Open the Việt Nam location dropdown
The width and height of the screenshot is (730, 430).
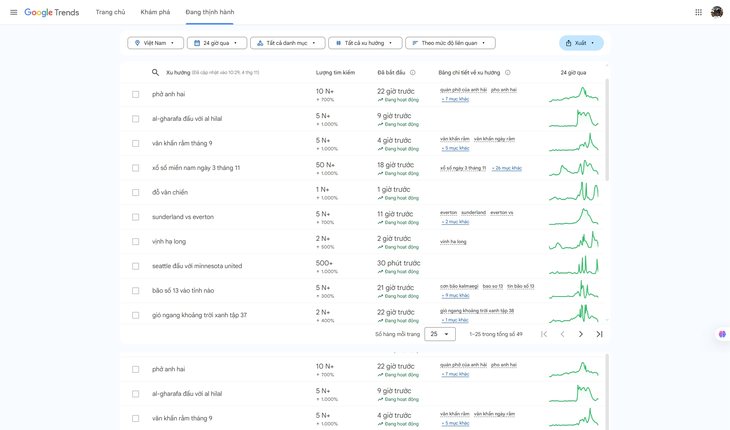tap(155, 43)
